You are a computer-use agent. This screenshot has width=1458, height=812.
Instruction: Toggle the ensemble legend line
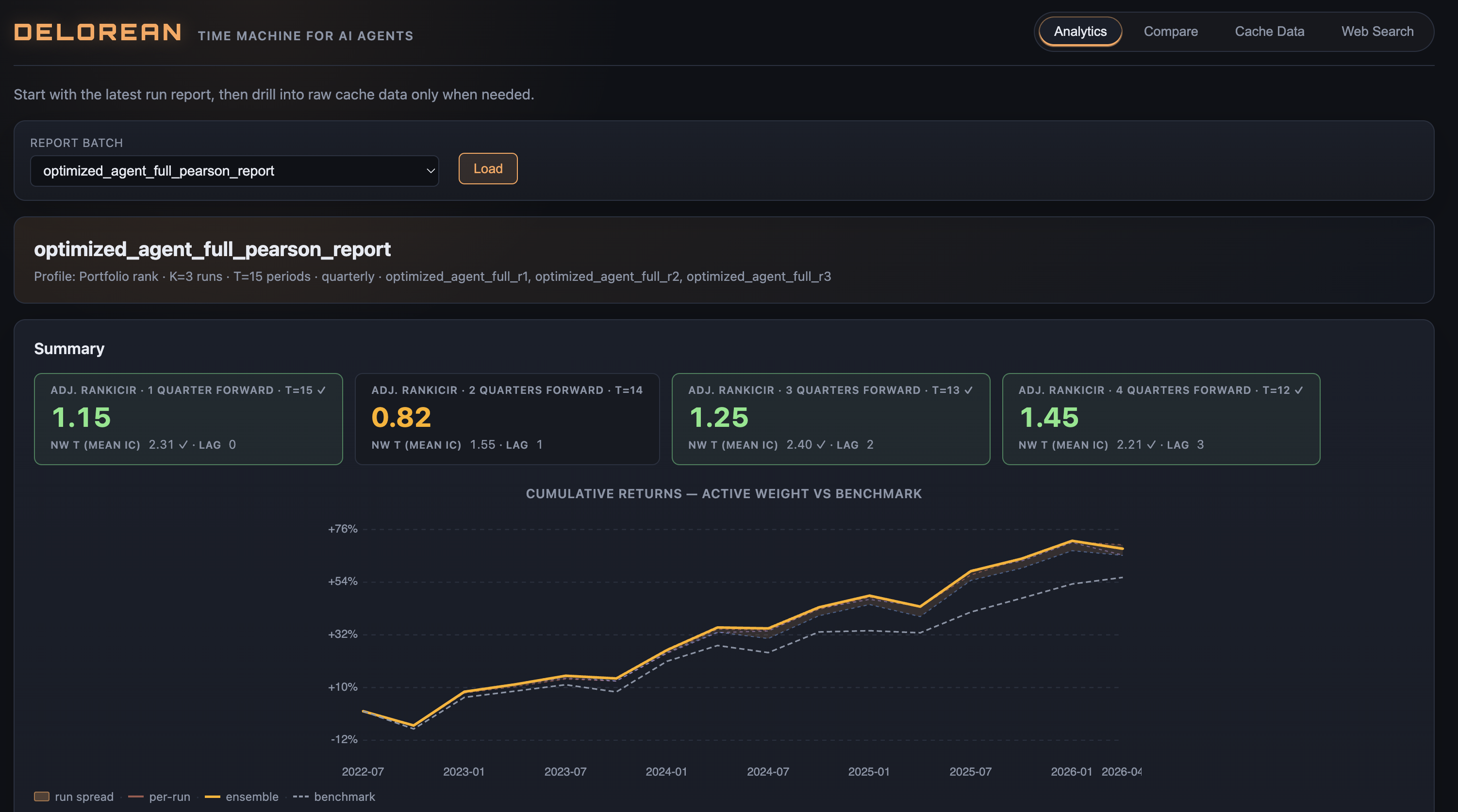click(242, 797)
